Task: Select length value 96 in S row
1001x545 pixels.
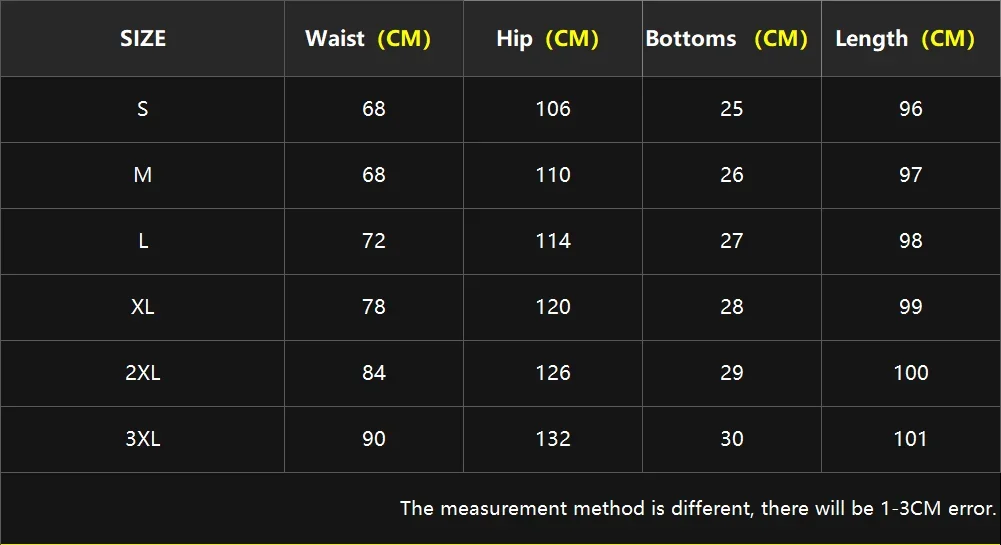Action: [911, 109]
